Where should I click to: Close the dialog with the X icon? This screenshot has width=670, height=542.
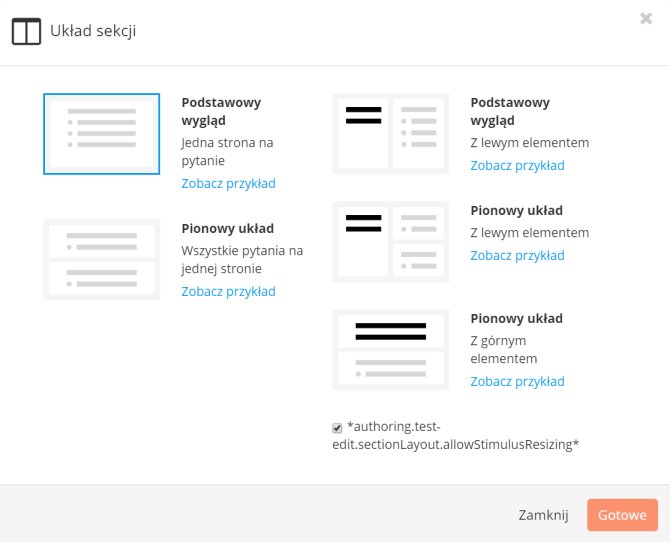(x=646, y=18)
